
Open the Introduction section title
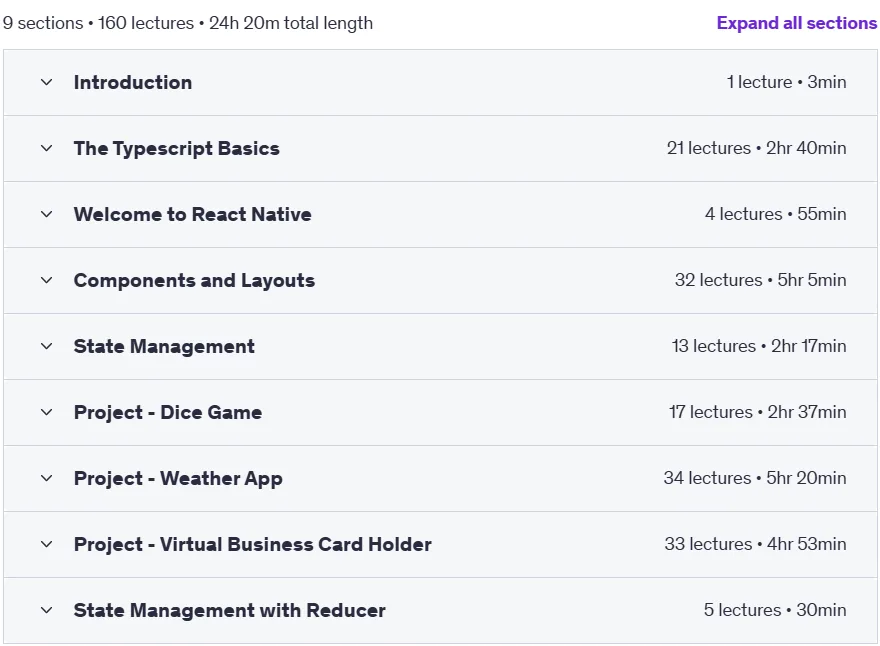[x=133, y=83]
